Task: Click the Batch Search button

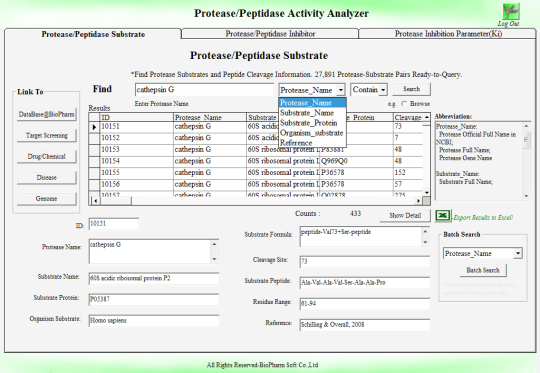Action: pos(483,270)
